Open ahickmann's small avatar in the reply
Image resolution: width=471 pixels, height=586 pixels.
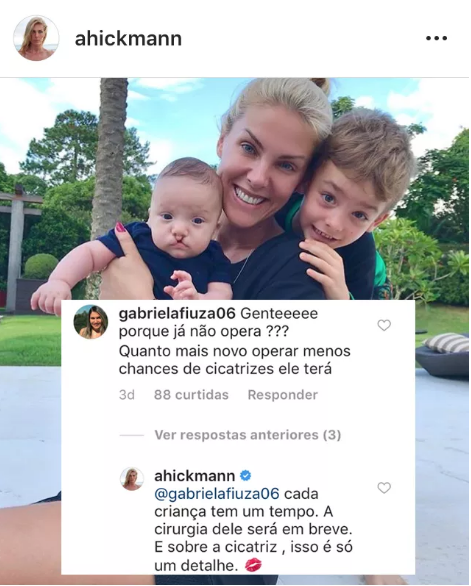point(132,479)
